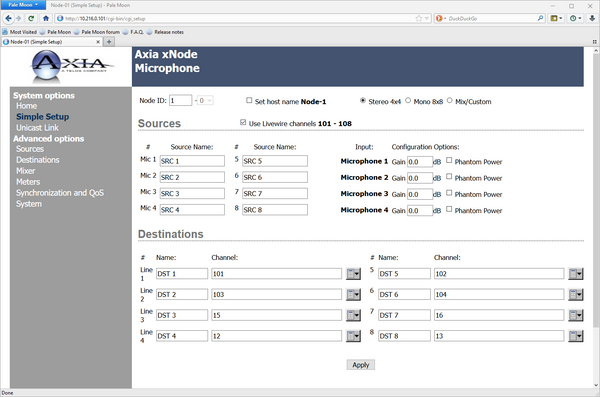Enable Set host name checkbox
600x397 pixels.
pos(249,100)
